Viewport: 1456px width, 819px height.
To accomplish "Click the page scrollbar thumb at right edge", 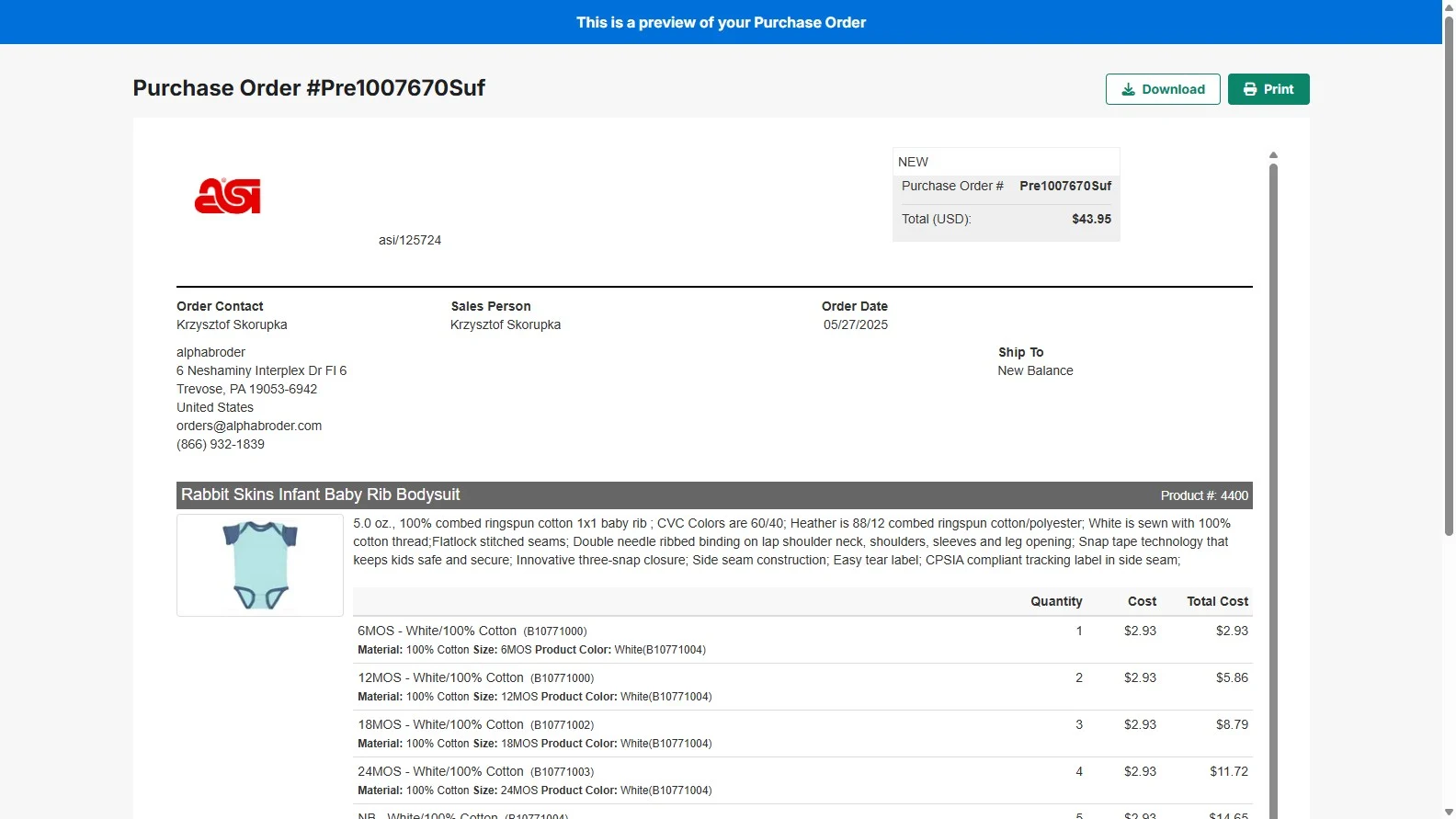I will [x=1449, y=276].
